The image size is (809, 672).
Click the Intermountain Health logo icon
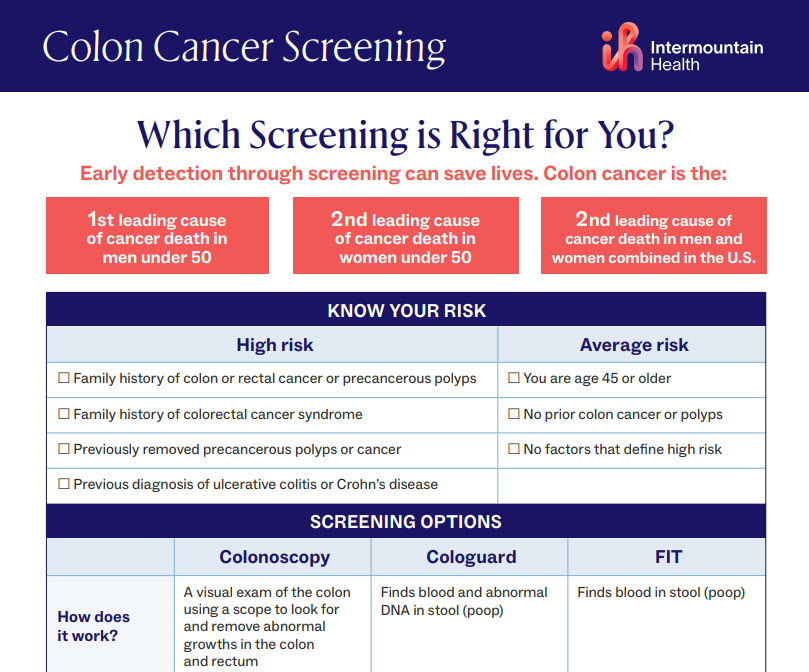[623, 48]
